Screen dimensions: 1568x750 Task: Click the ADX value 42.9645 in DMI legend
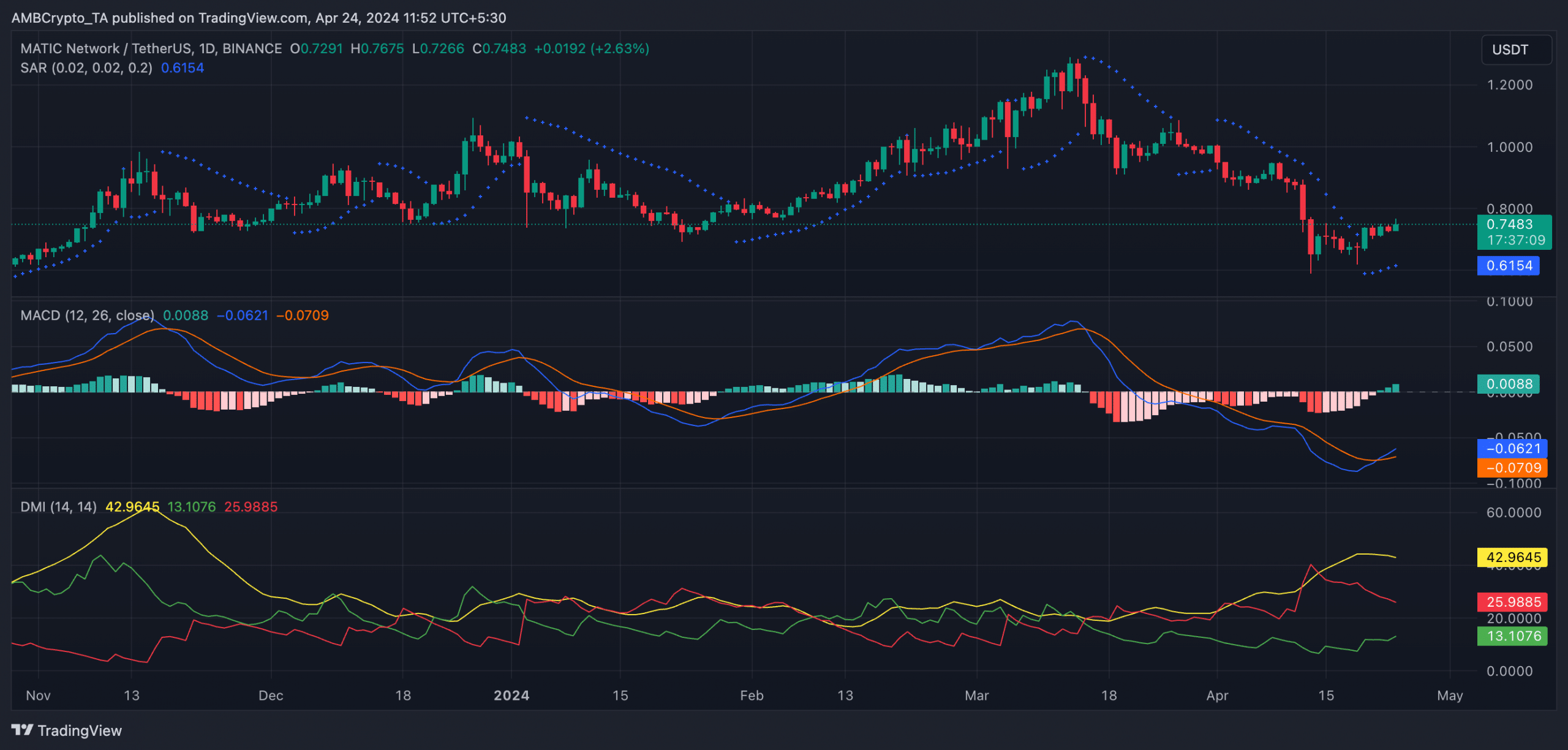132,507
